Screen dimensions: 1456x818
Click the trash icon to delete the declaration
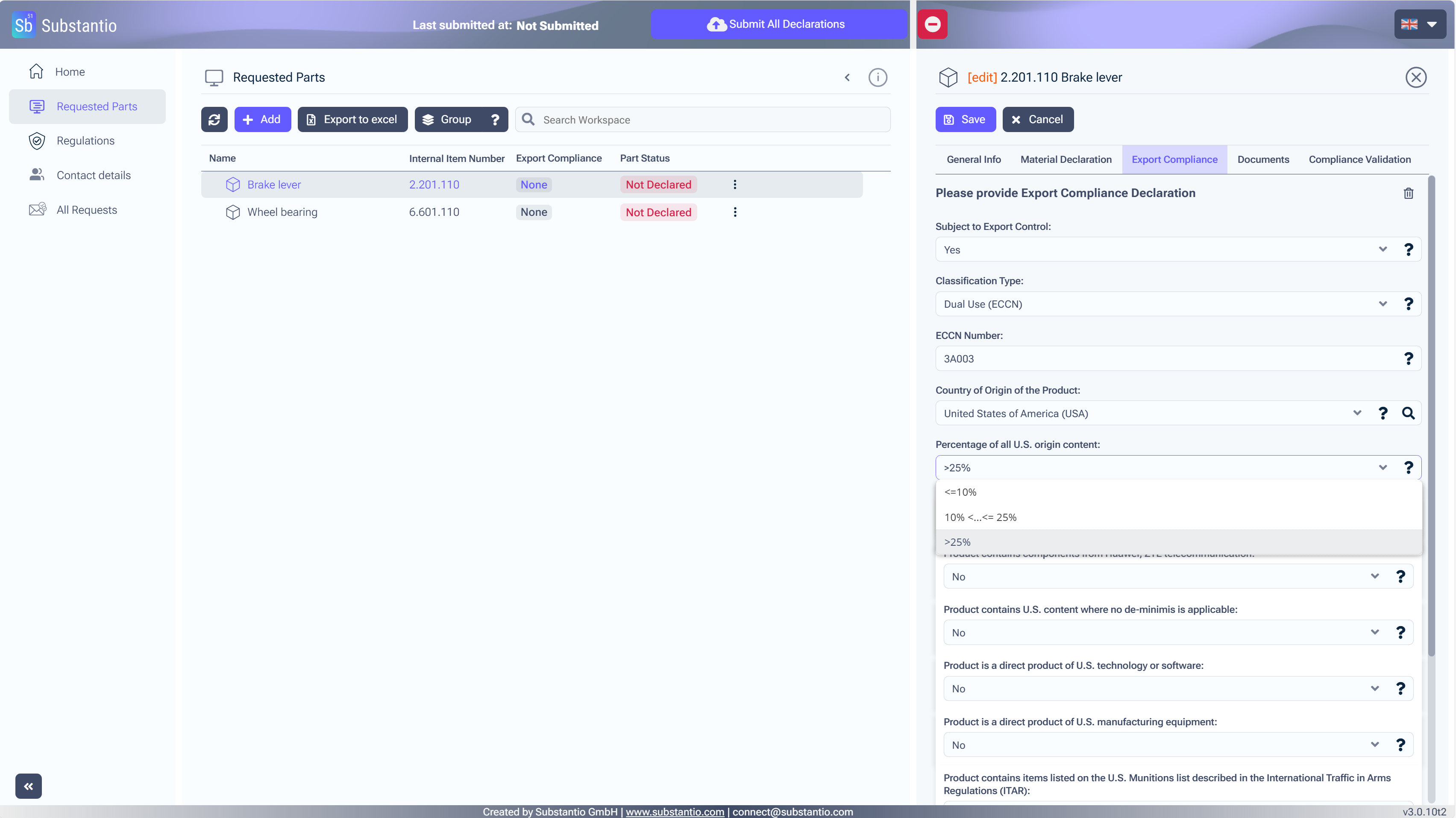[x=1408, y=193]
